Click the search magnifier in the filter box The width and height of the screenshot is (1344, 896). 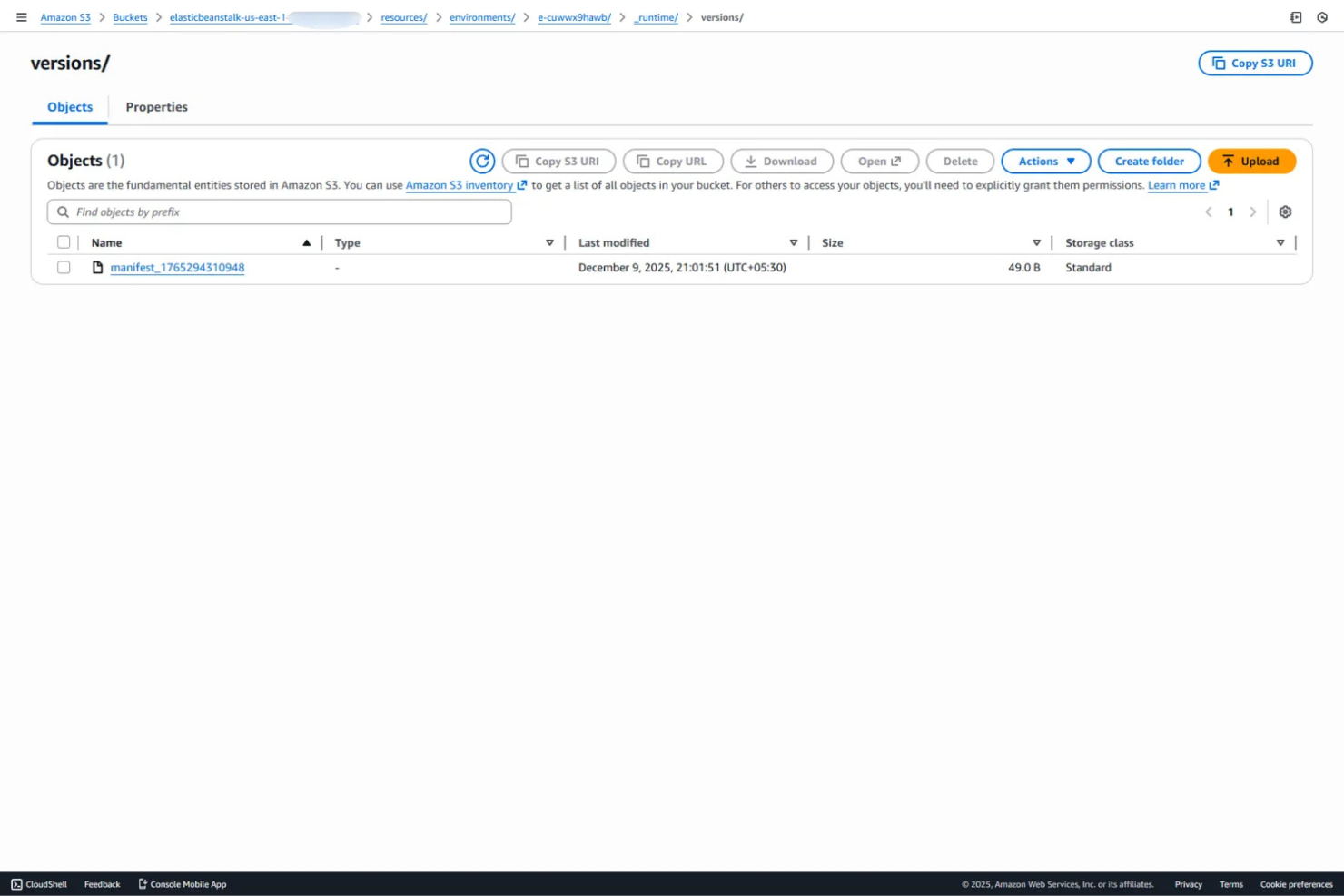62,212
